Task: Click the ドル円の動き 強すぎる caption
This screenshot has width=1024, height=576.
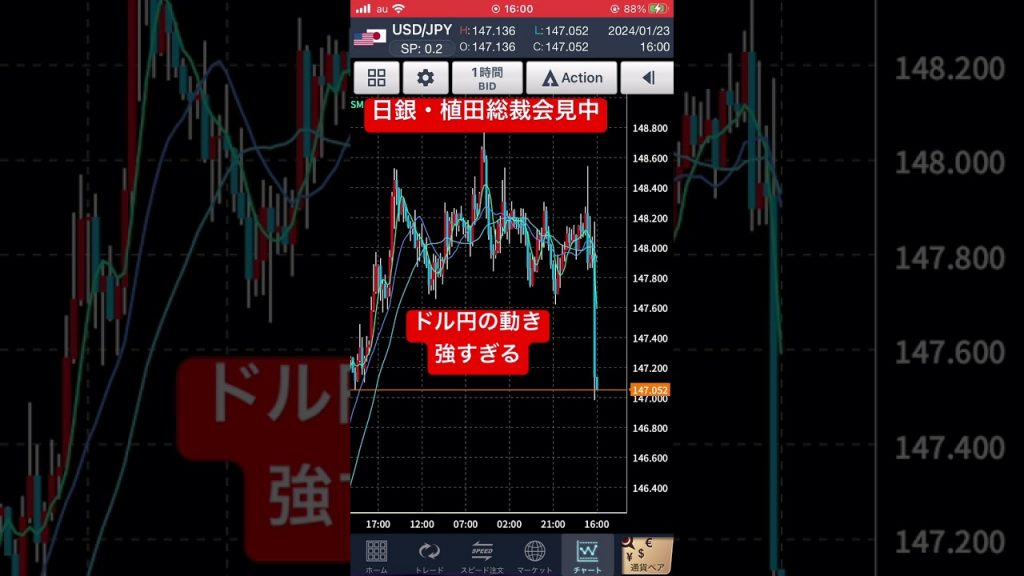Action: pos(477,339)
